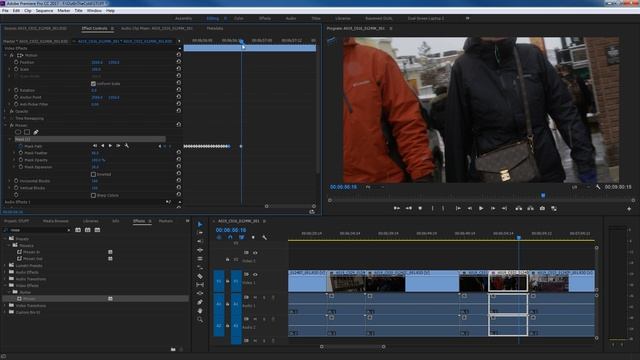The width and height of the screenshot is (640, 360).
Task: Create new custom bin in Effects panel
Action: [173, 349]
